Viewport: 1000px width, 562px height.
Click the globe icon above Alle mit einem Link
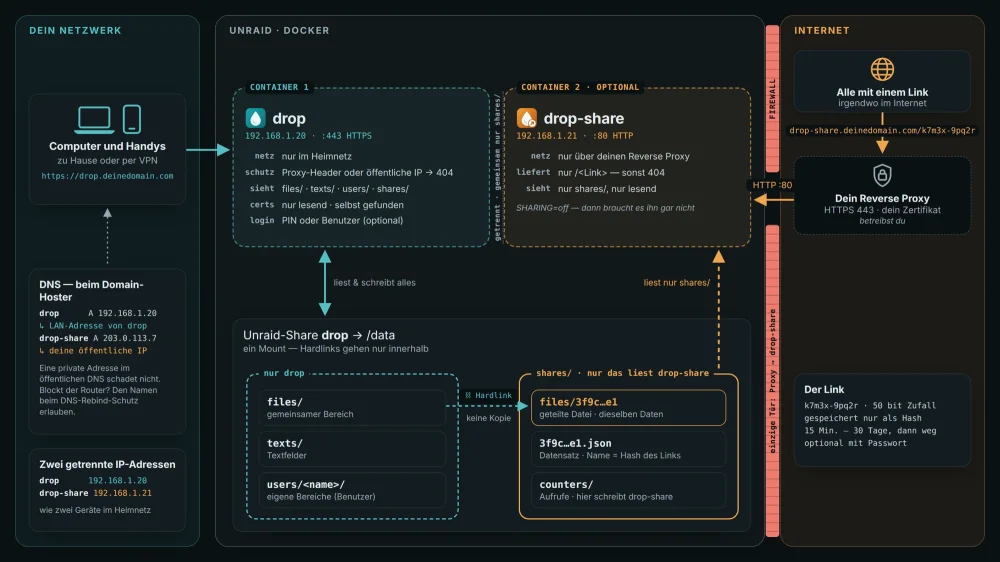coord(882,69)
